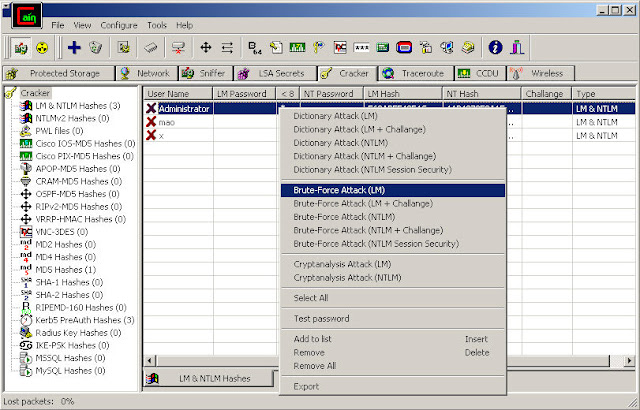
Task: Click the horizontal scrollbar left arrow
Action: coord(149,361)
